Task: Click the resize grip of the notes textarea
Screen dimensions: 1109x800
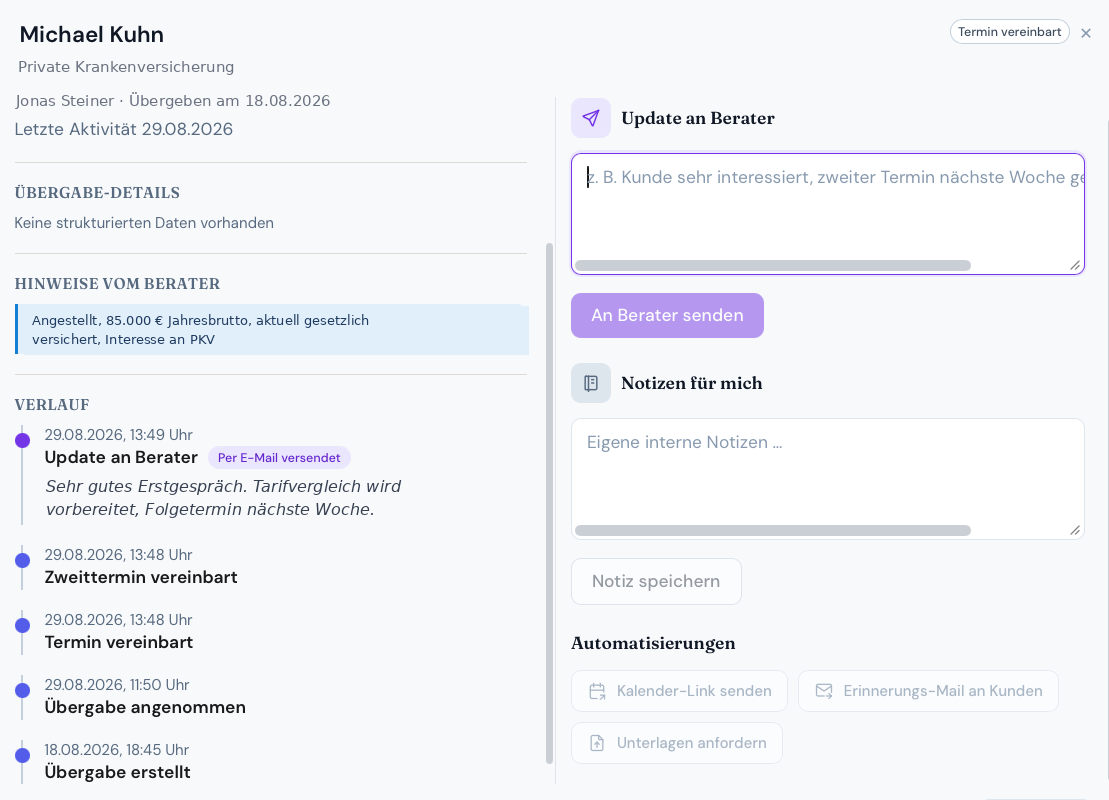Action: (x=1075, y=531)
